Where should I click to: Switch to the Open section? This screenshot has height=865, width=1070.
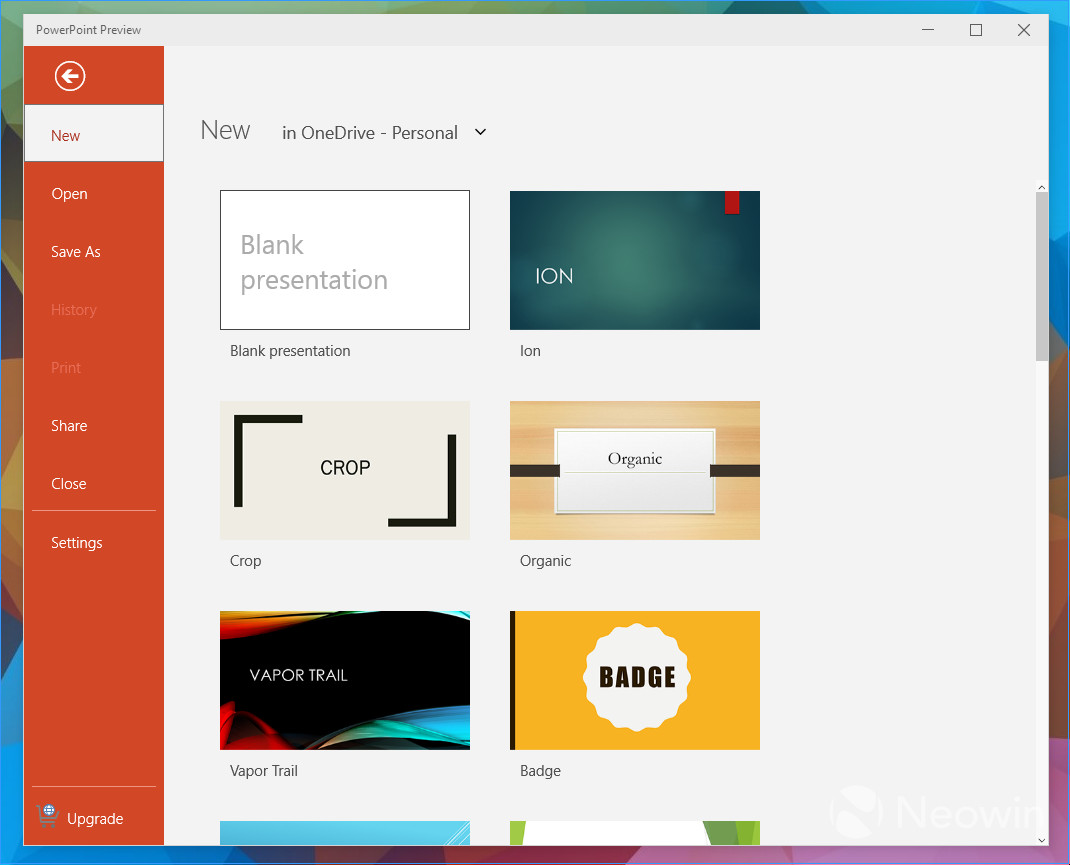pos(69,193)
